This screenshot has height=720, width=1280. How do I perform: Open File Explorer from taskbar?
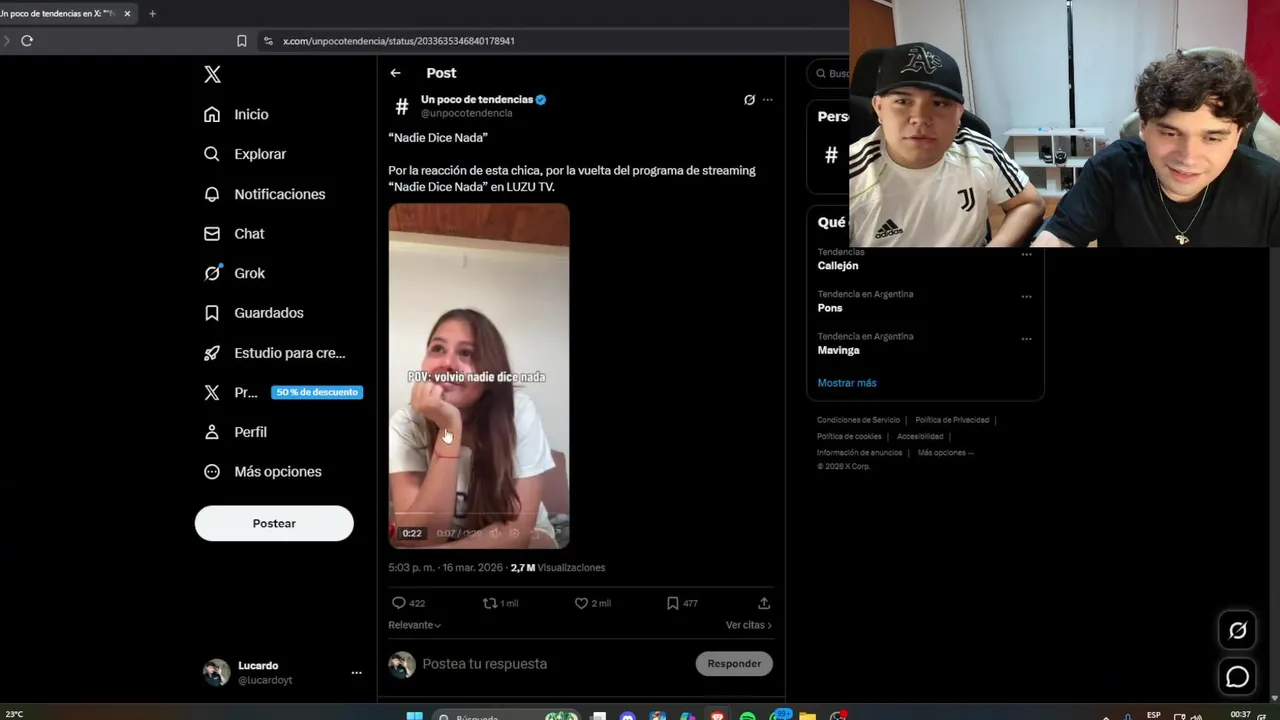click(x=807, y=716)
